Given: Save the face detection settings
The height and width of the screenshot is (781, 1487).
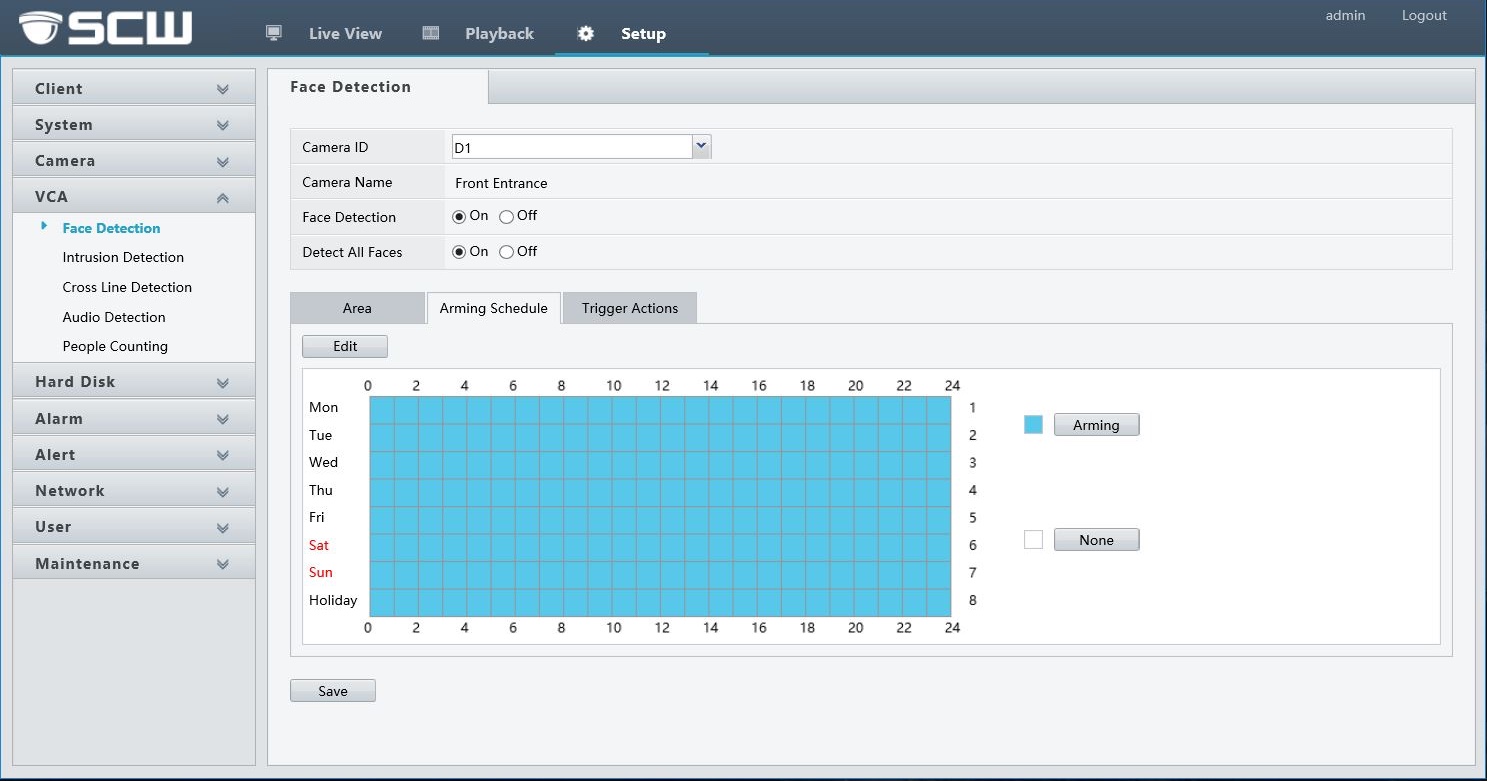Looking at the screenshot, I should click(x=332, y=690).
